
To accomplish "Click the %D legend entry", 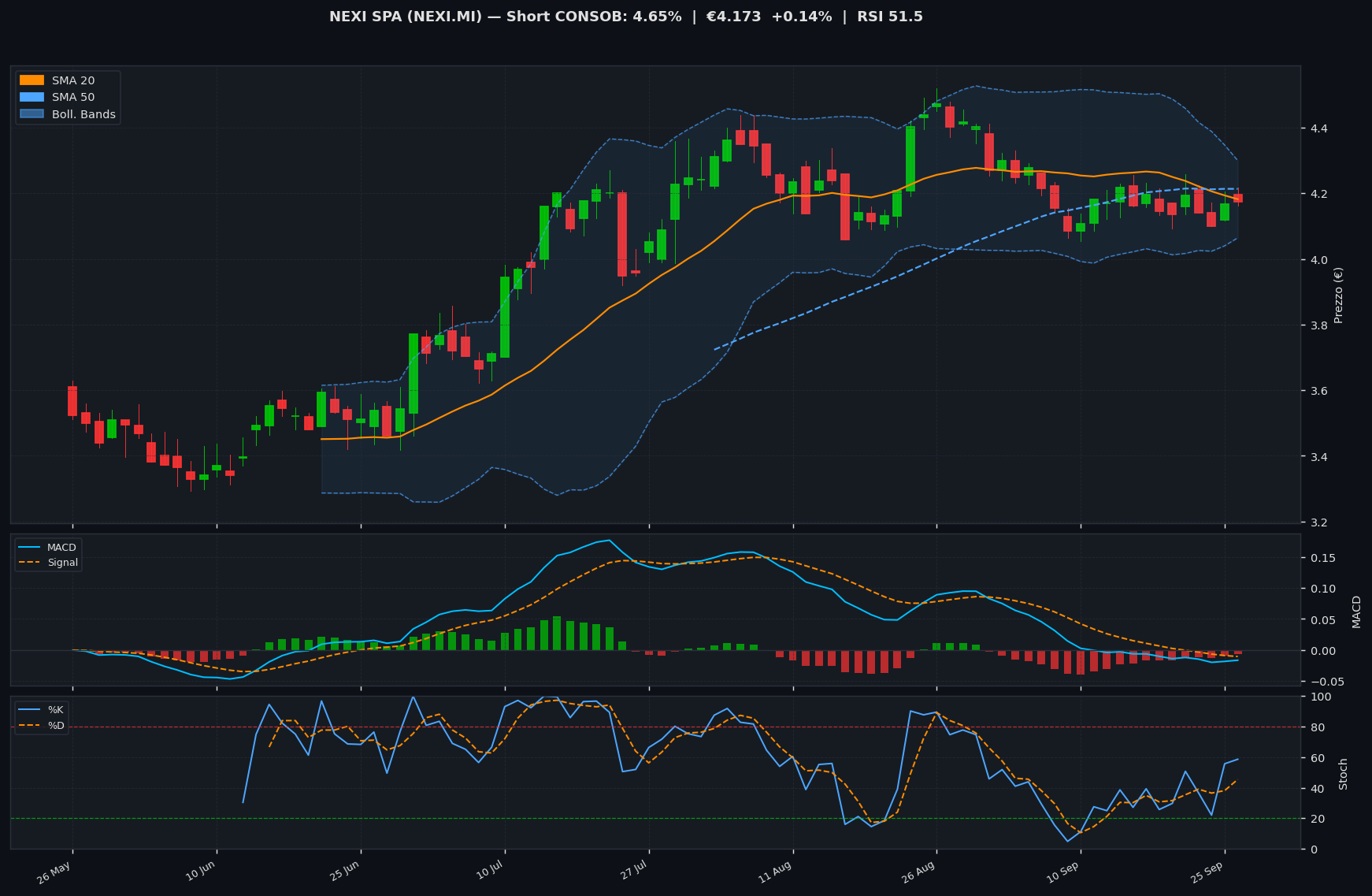I will [x=42, y=725].
